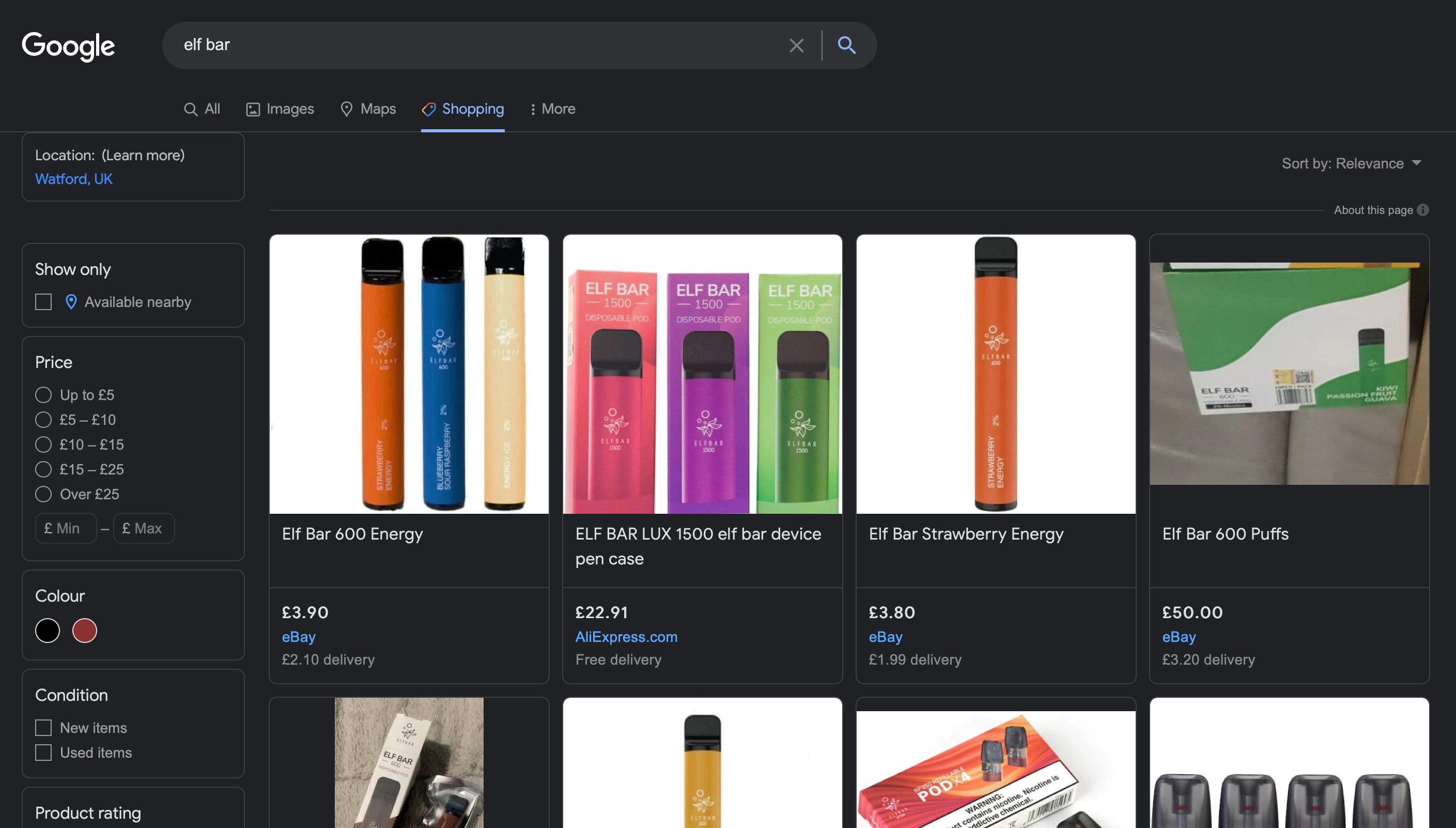1456x828 pixels.
Task: Filter by red colour swatch
Action: click(85, 631)
